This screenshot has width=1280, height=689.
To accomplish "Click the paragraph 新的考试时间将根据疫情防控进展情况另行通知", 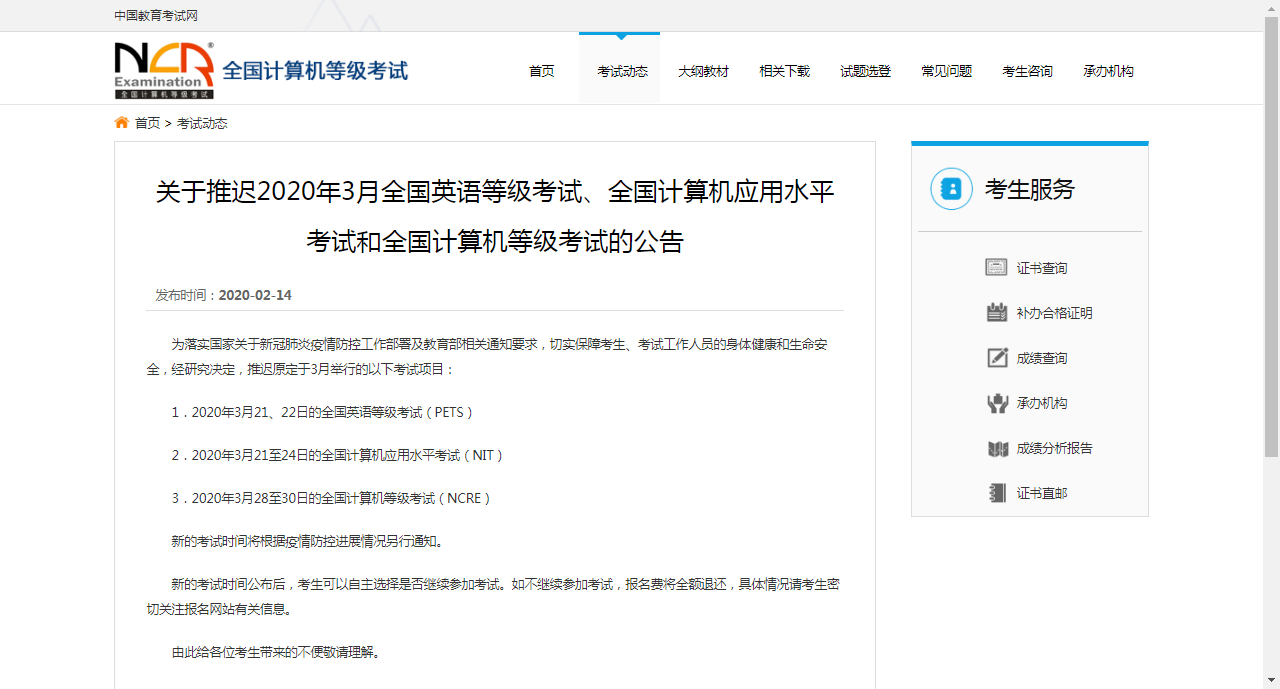I will click(307, 541).
